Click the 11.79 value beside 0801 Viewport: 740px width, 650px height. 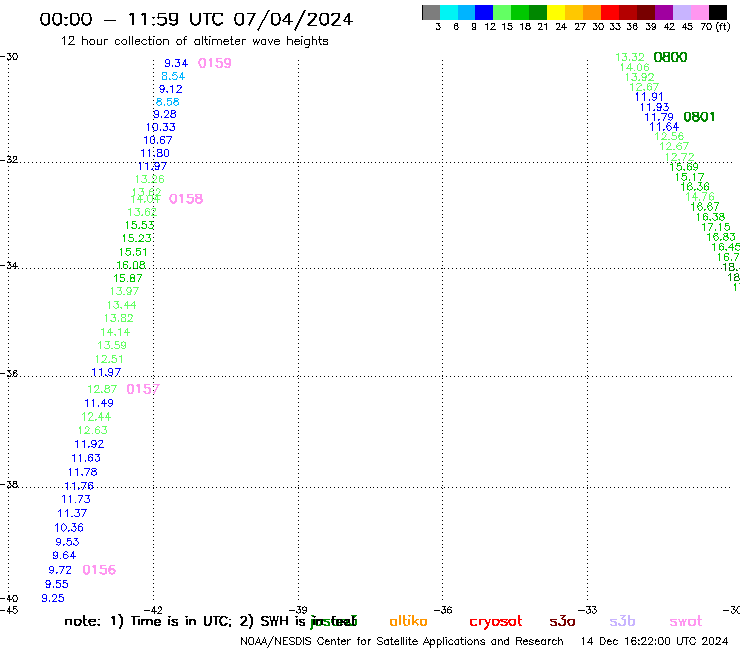pos(659,117)
